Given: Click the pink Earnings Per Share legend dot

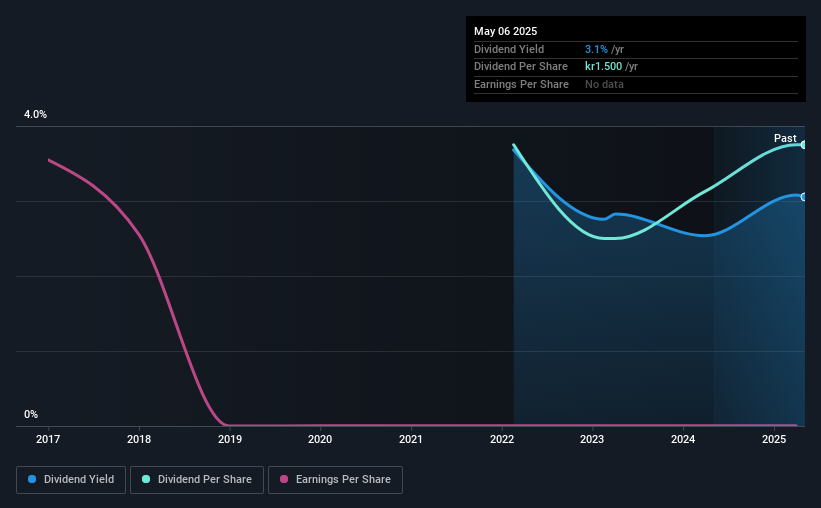Looking at the screenshot, I should click(284, 479).
